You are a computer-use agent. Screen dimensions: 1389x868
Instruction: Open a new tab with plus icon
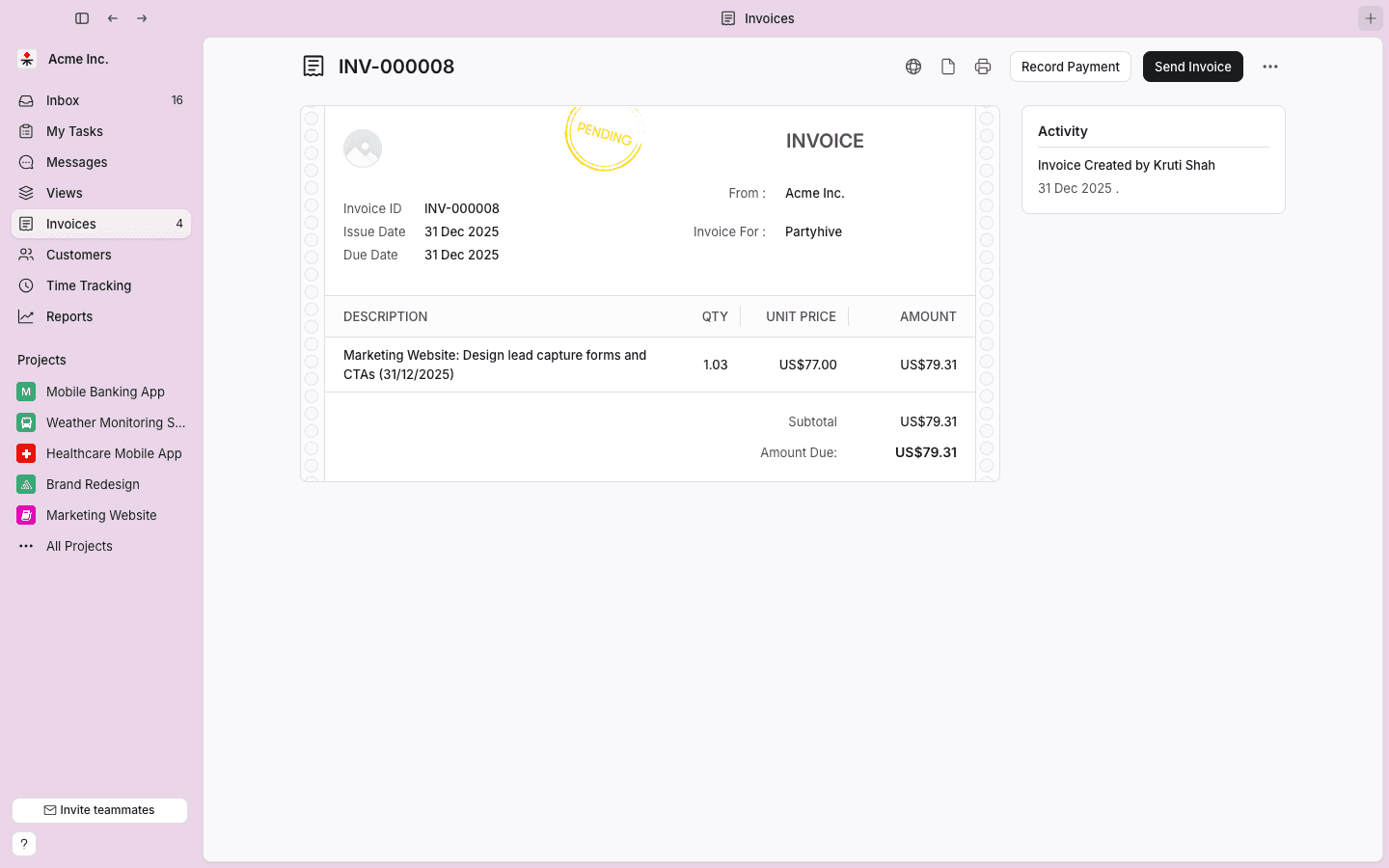pyautogui.click(x=1371, y=18)
